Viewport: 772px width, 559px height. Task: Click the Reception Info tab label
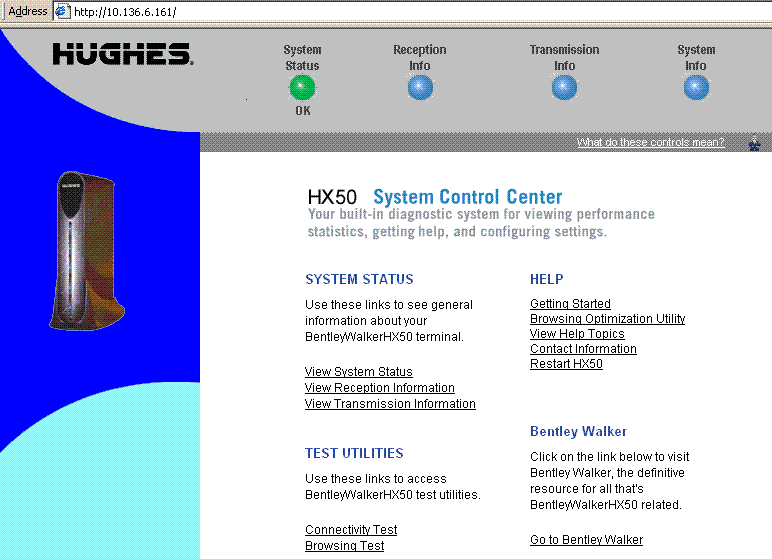click(419, 58)
